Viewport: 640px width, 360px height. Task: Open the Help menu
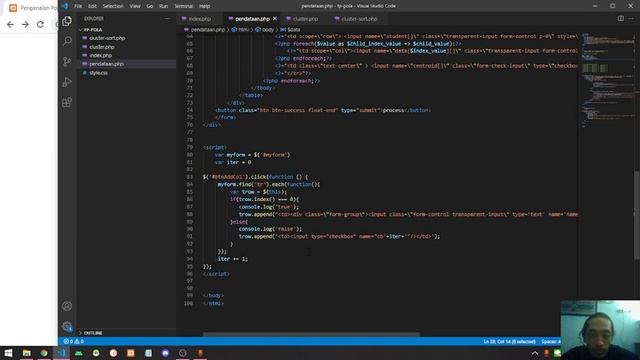point(204,6)
